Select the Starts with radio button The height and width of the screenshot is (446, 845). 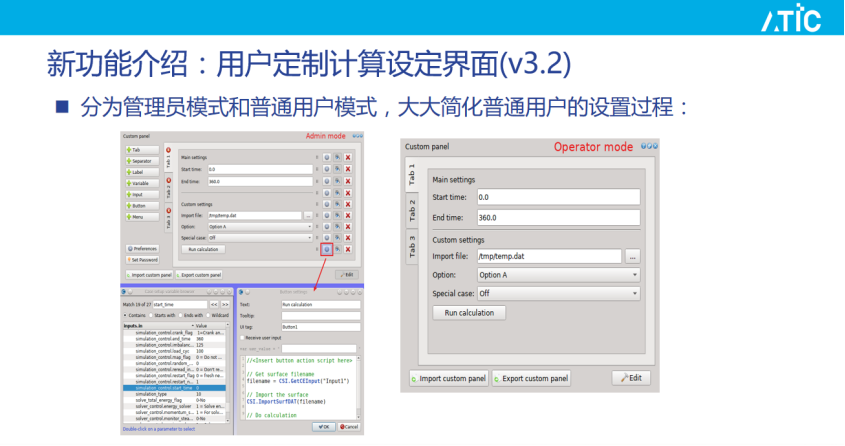coord(151,315)
